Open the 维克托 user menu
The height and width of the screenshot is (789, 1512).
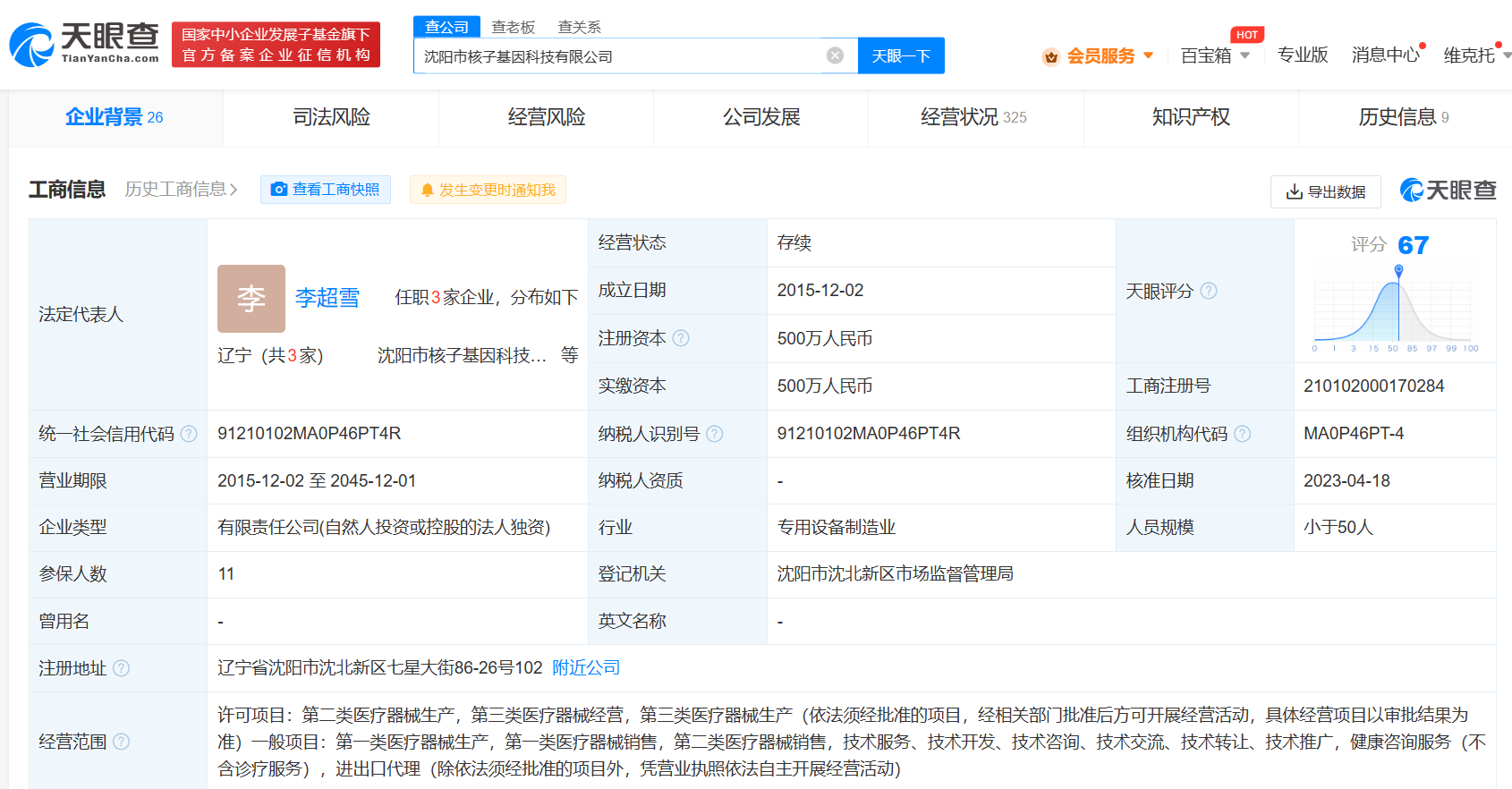pyautogui.click(x=1476, y=55)
